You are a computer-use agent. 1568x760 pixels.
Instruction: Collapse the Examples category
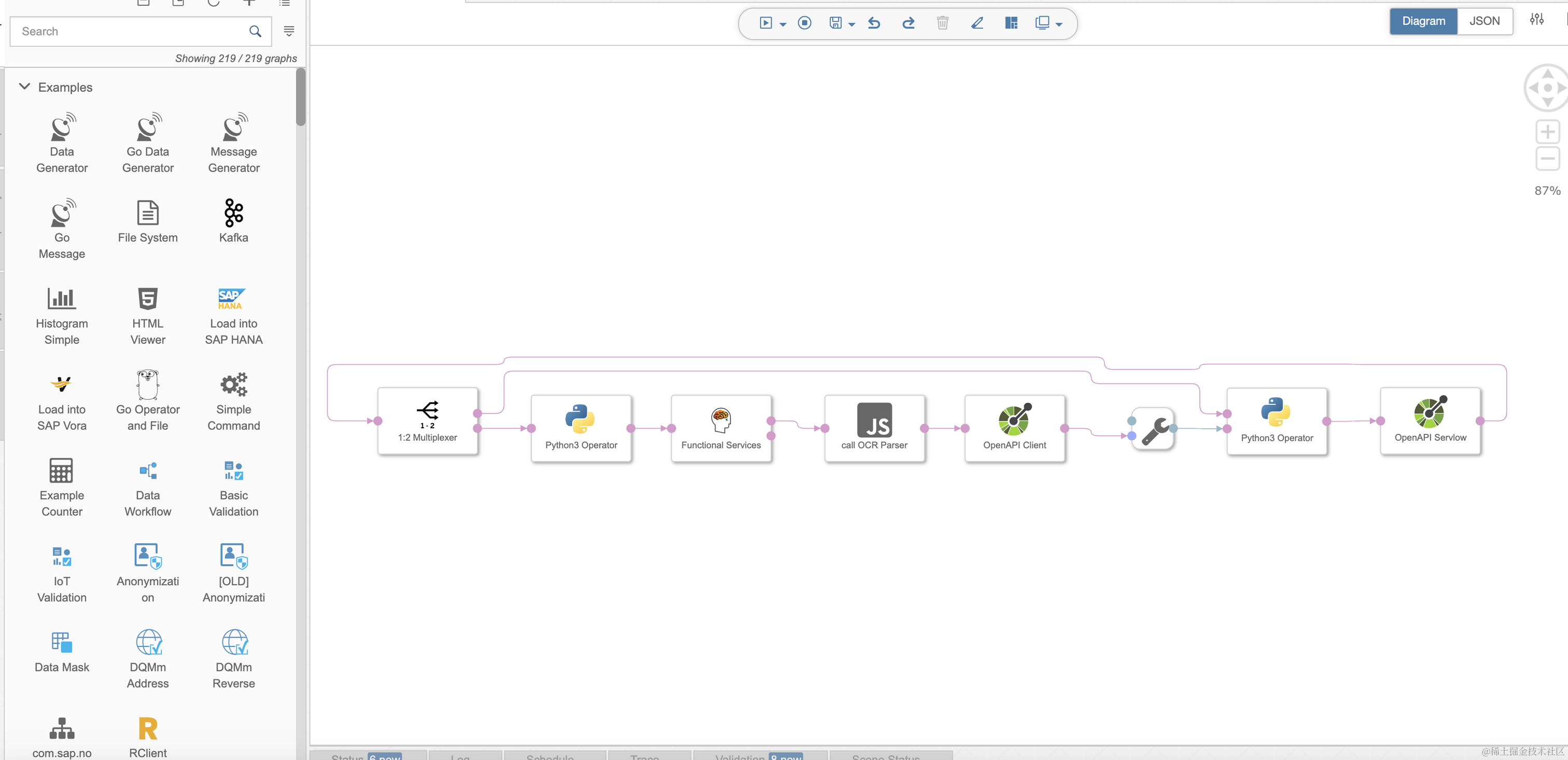[24, 87]
